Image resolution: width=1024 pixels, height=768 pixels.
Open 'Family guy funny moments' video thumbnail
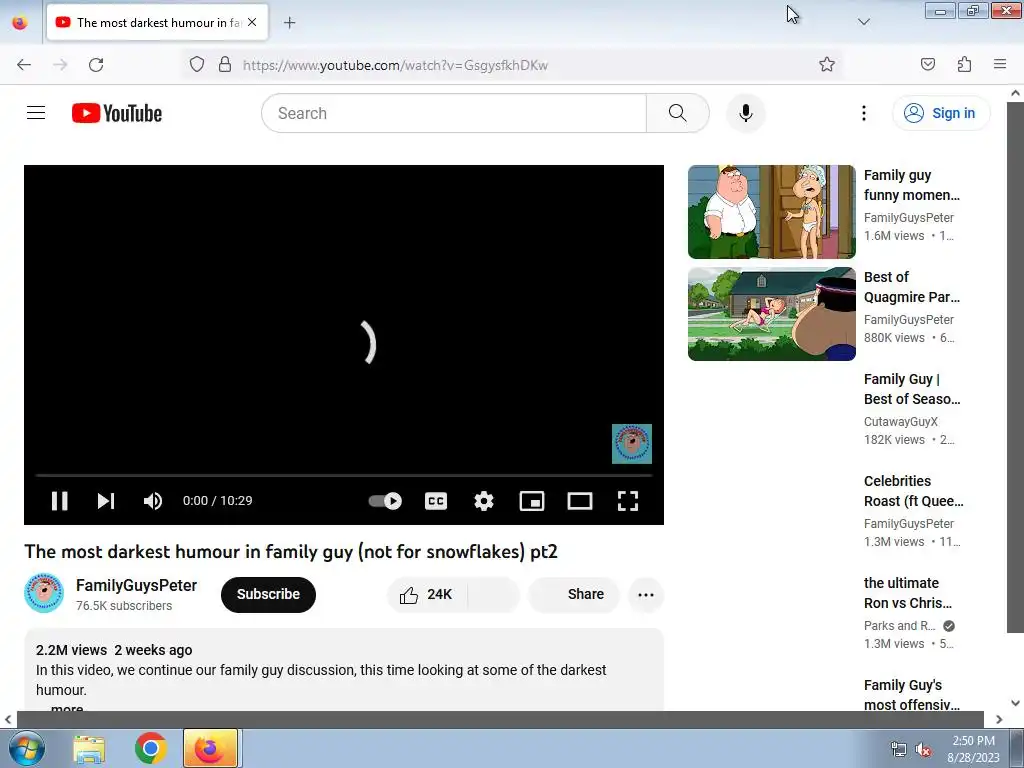click(x=771, y=212)
